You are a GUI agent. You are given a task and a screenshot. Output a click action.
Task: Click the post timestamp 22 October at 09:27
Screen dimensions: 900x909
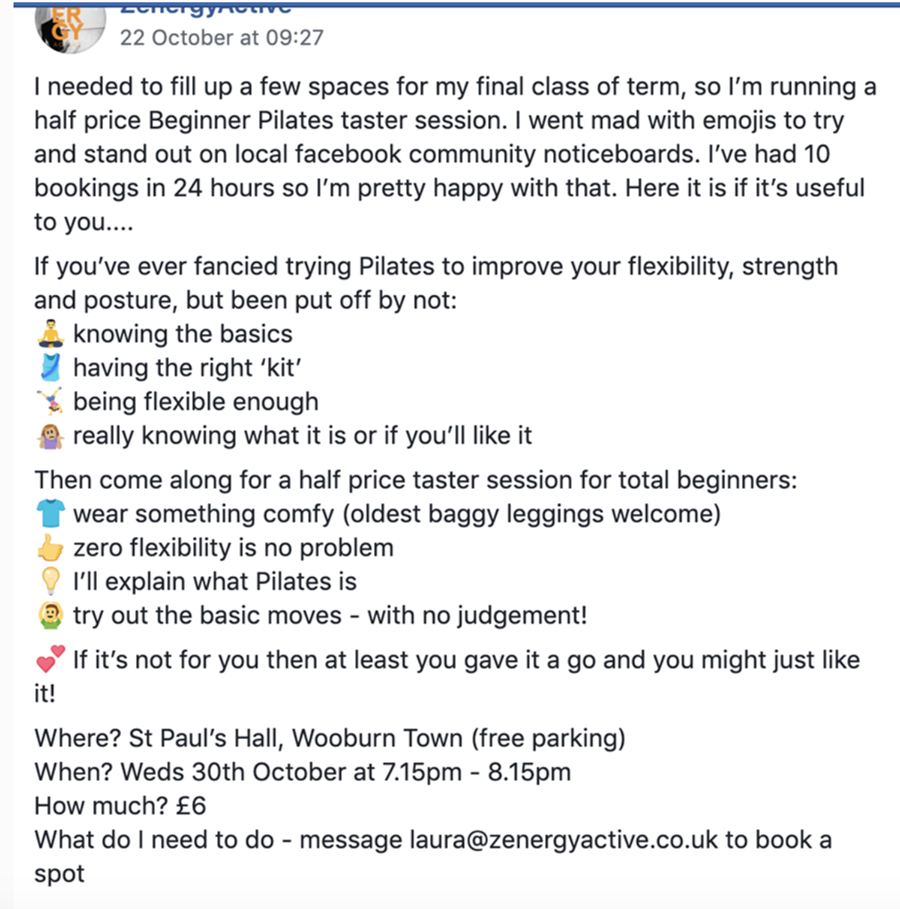tap(221, 38)
